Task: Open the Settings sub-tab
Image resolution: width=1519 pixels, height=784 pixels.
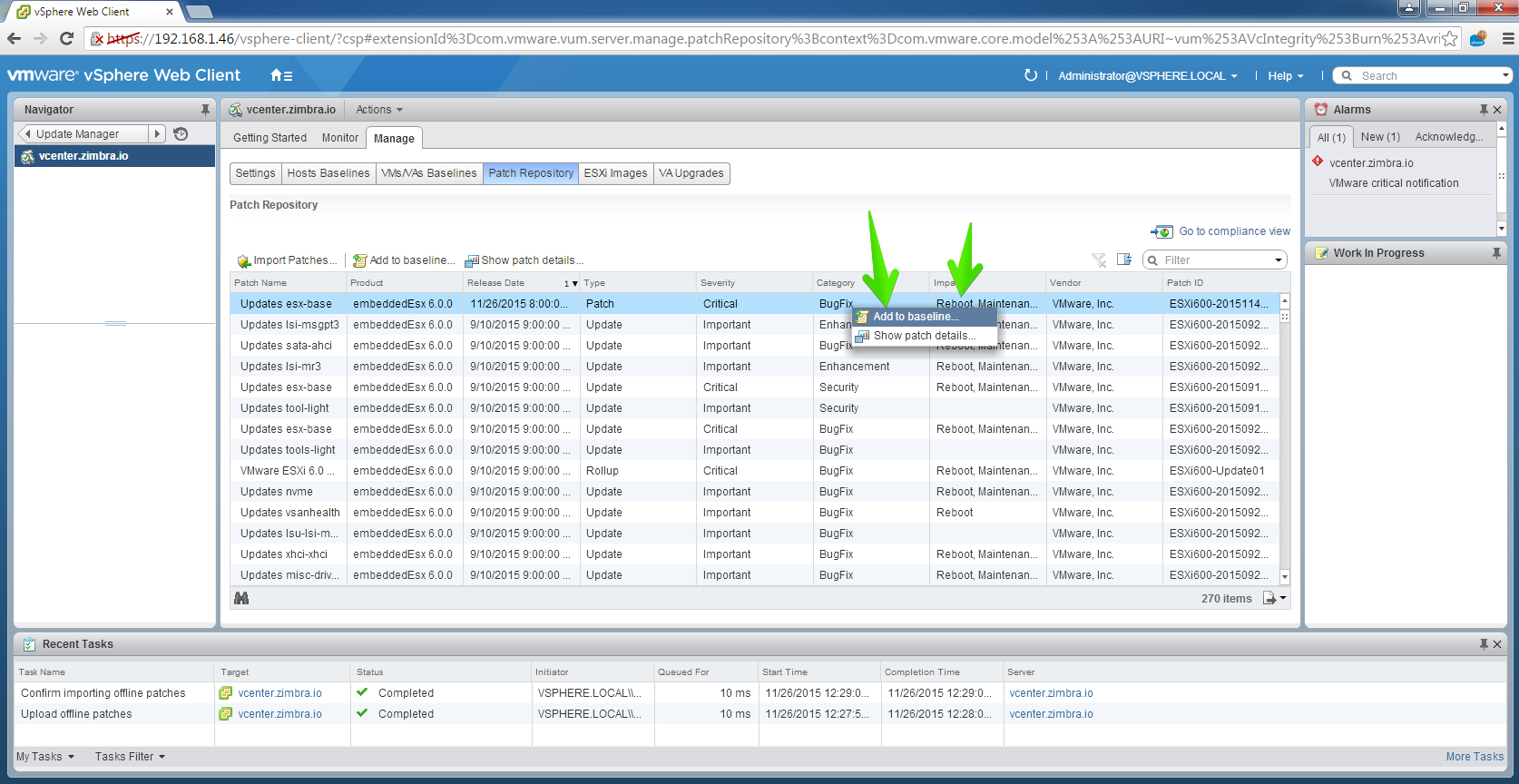Action: tap(255, 173)
